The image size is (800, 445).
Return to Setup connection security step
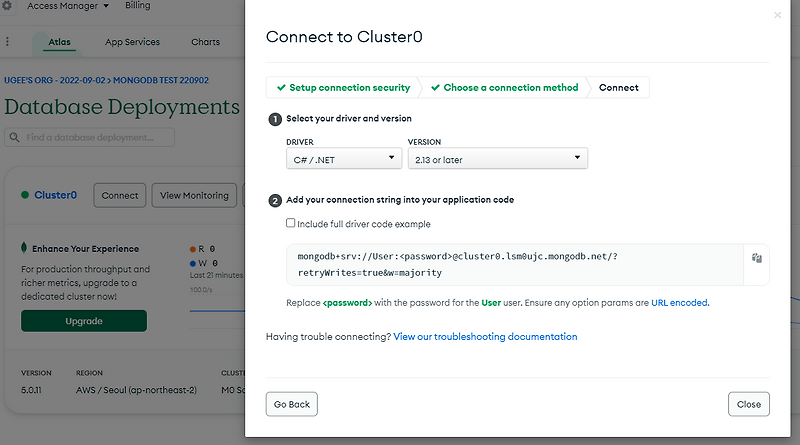(x=343, y=88)
